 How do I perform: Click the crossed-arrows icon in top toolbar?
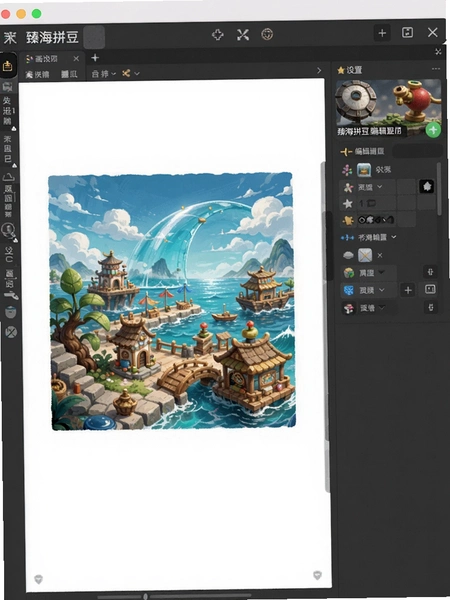243,35
